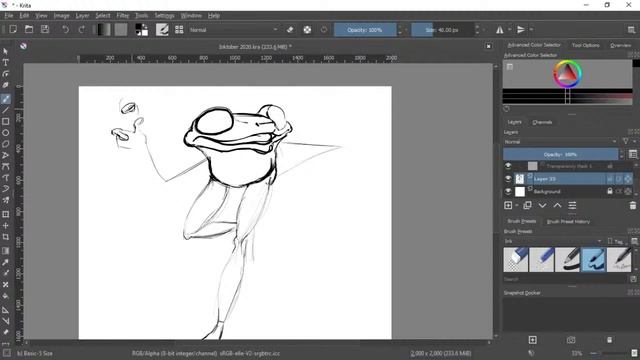Open layer properties button
The width and height of the screenshot is (640, 360).
click(x=572, y=205)
